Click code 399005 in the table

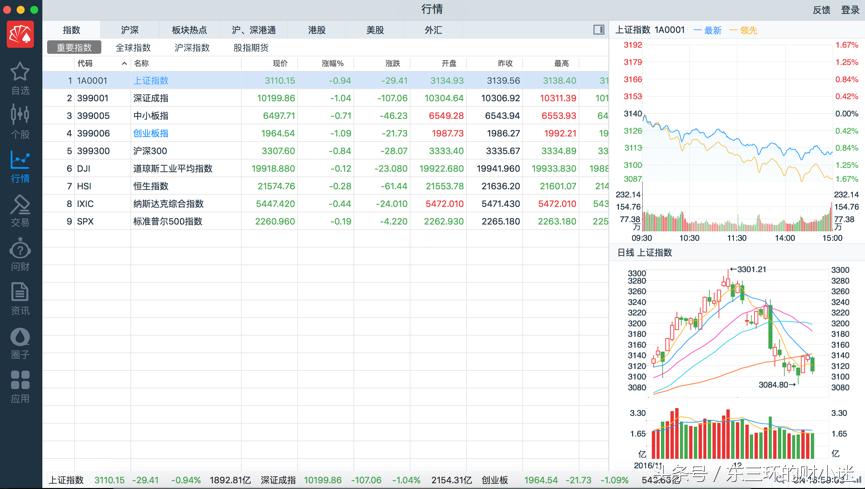coord(93,116)
